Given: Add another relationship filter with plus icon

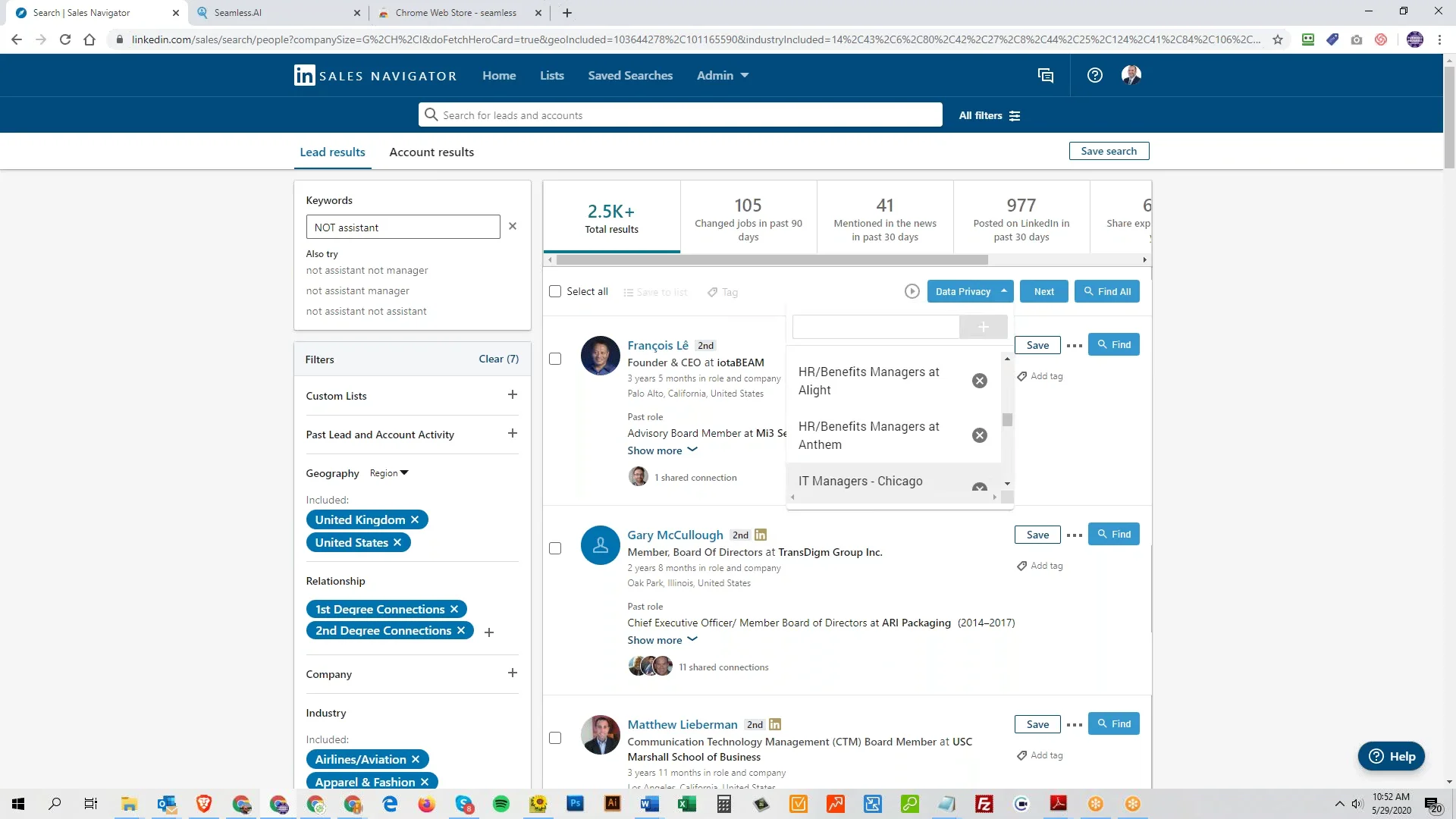Looking at the screenshot, I should [x=489, y=632].
